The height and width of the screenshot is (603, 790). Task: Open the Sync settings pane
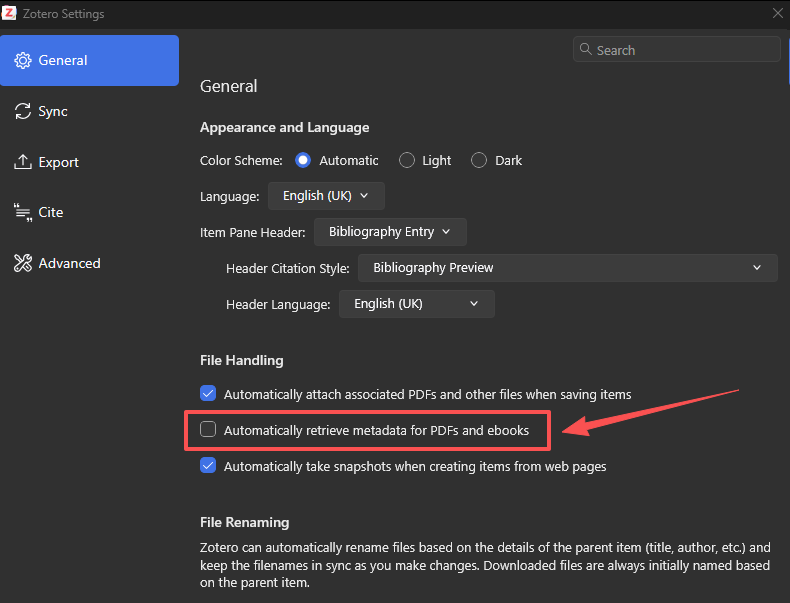(x=89, y=111)
